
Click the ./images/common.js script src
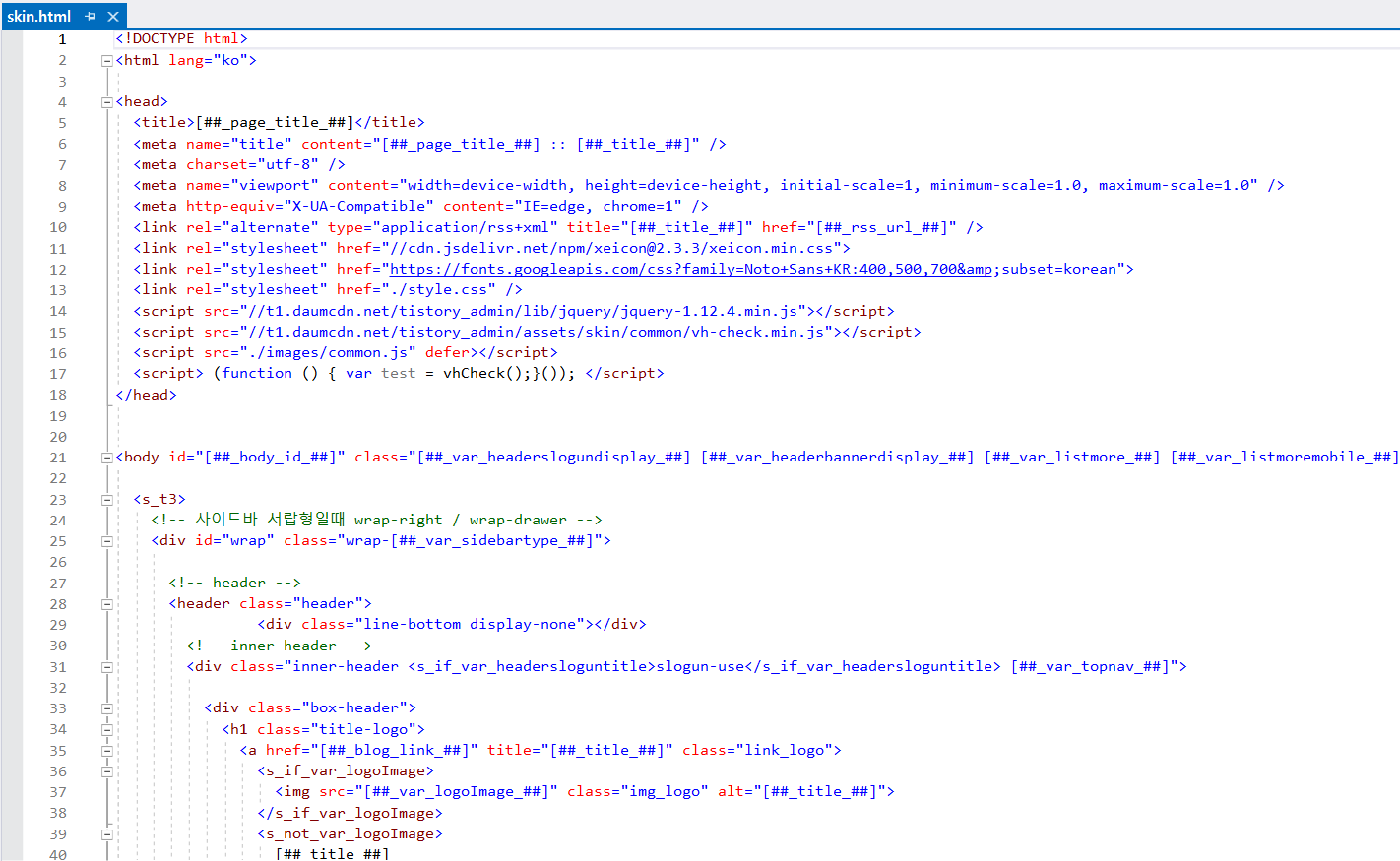[327, 352]
